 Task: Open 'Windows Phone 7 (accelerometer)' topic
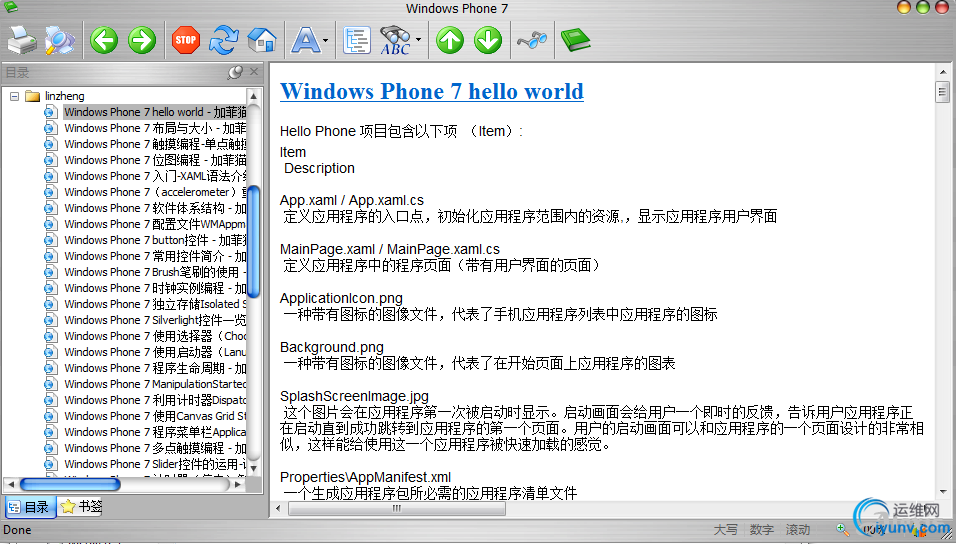(155, 192)
